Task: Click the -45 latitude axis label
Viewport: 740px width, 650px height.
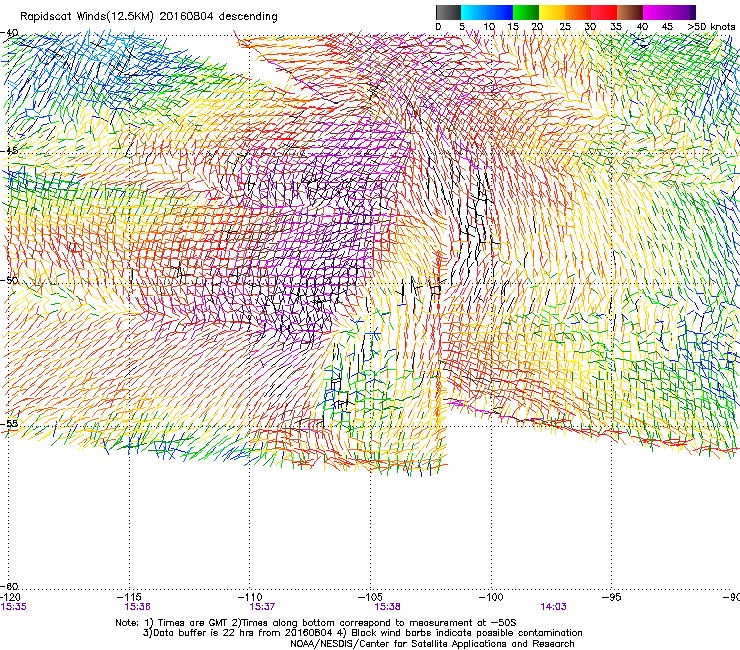Action: 9,151
